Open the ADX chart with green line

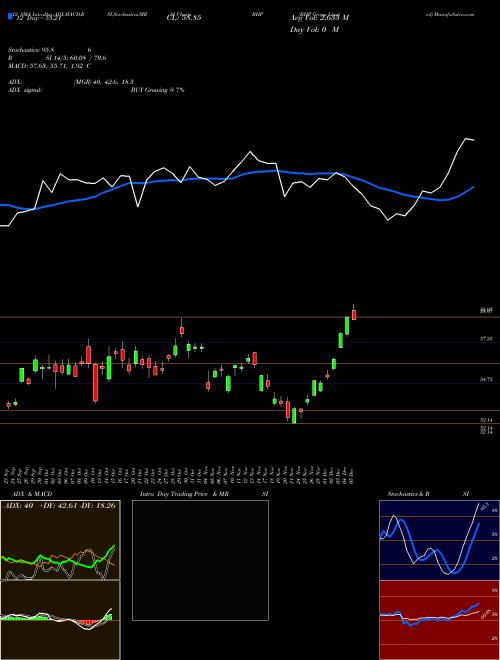[60, 540]
